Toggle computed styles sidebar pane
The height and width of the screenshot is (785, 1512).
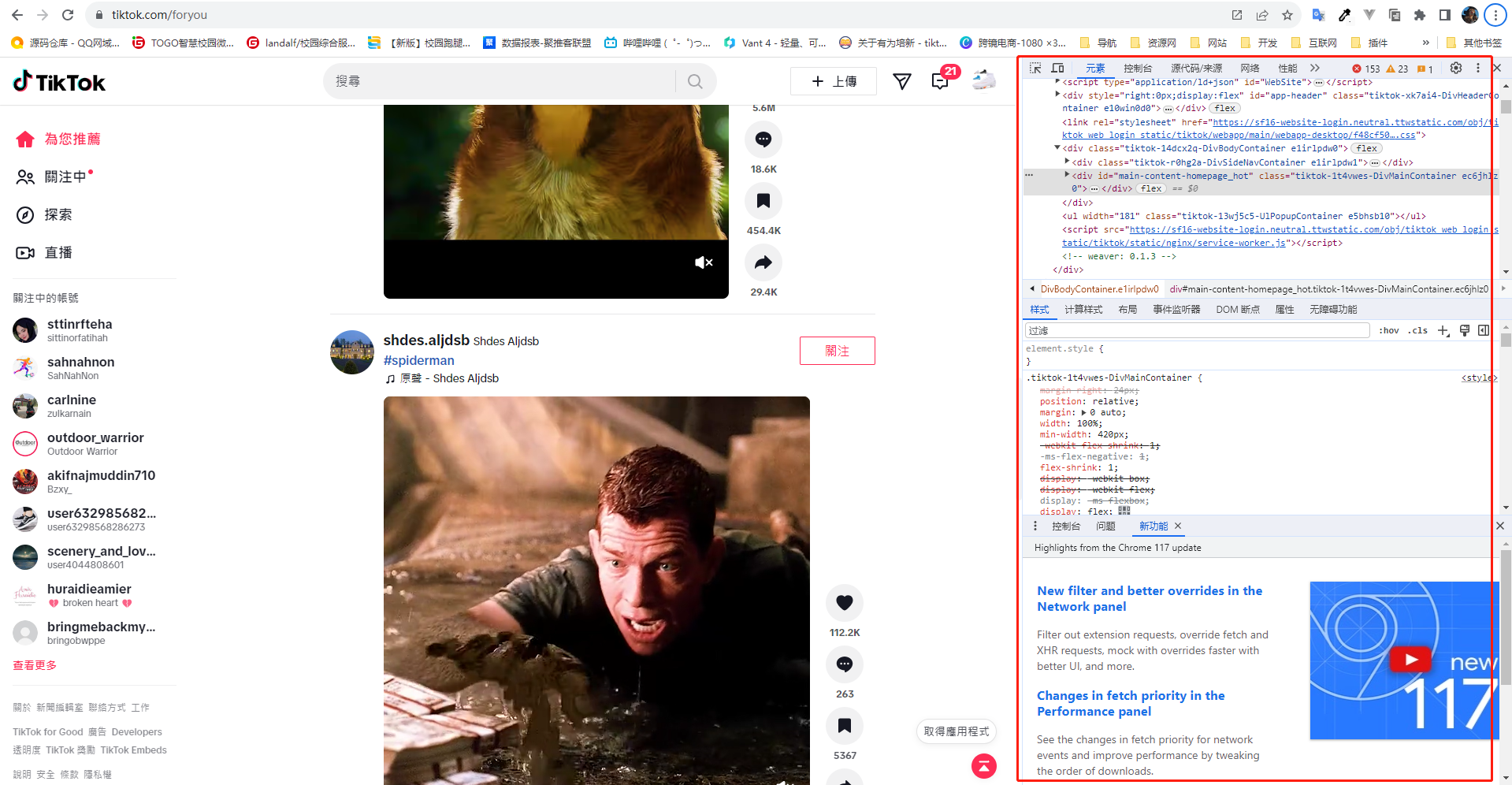1484,330
